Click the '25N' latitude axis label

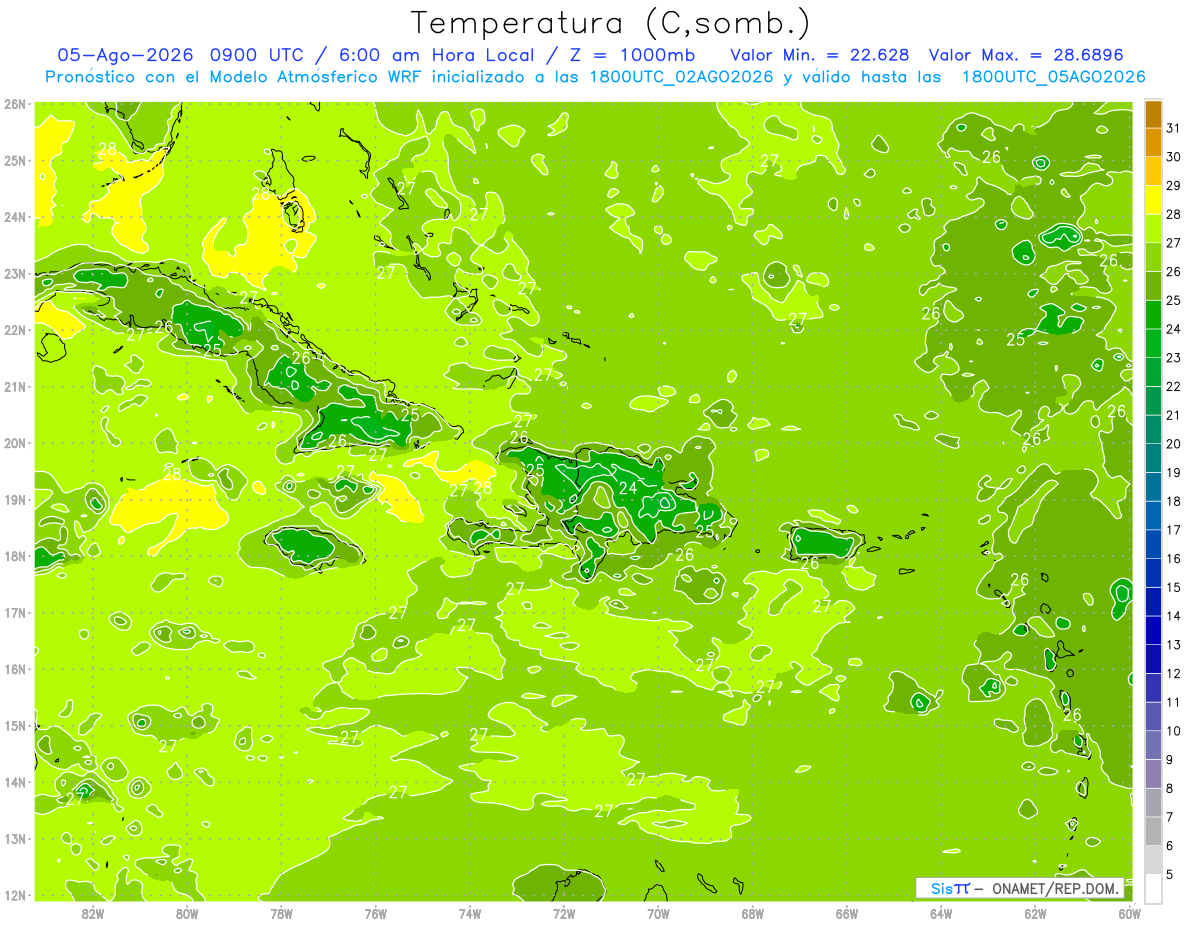(x=15, y=160)
